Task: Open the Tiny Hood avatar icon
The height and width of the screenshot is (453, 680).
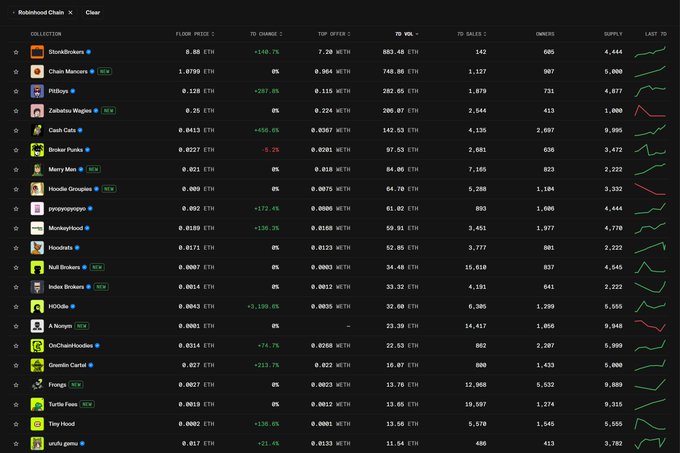Action: tap(37, 424)
